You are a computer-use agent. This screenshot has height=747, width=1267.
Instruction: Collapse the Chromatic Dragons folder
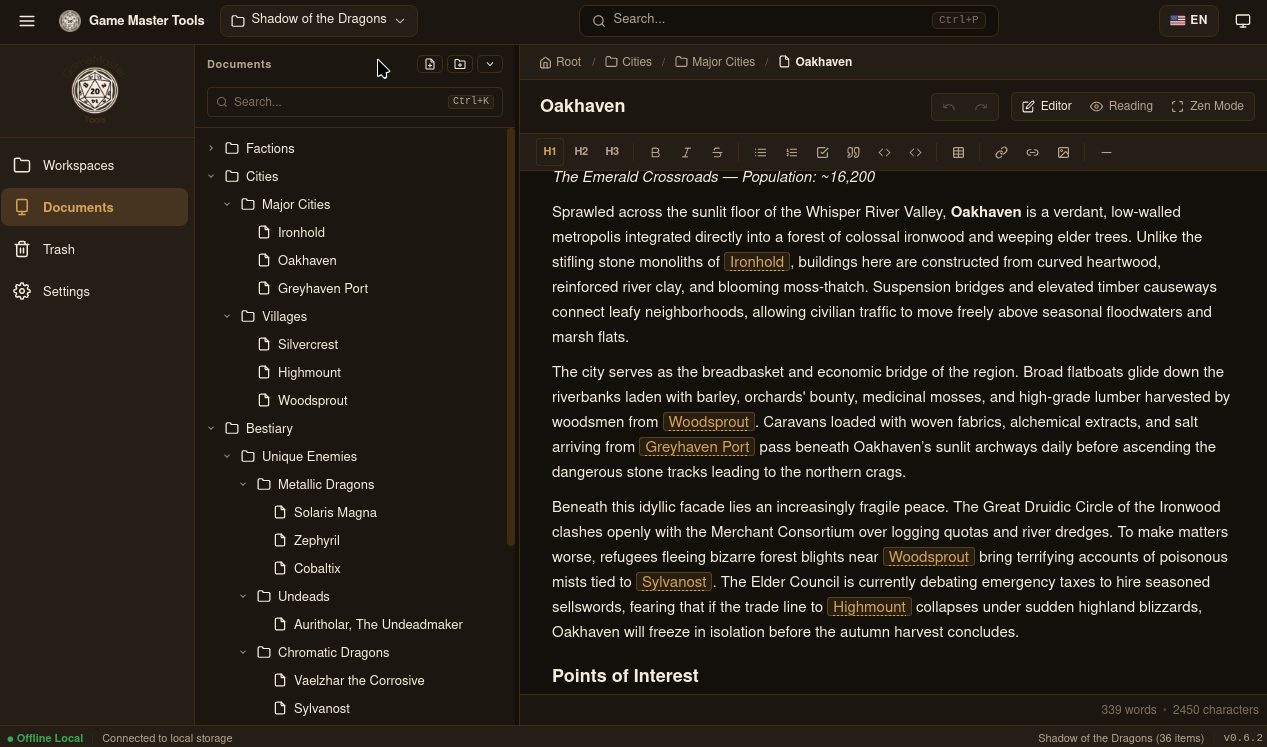(243, 652)
